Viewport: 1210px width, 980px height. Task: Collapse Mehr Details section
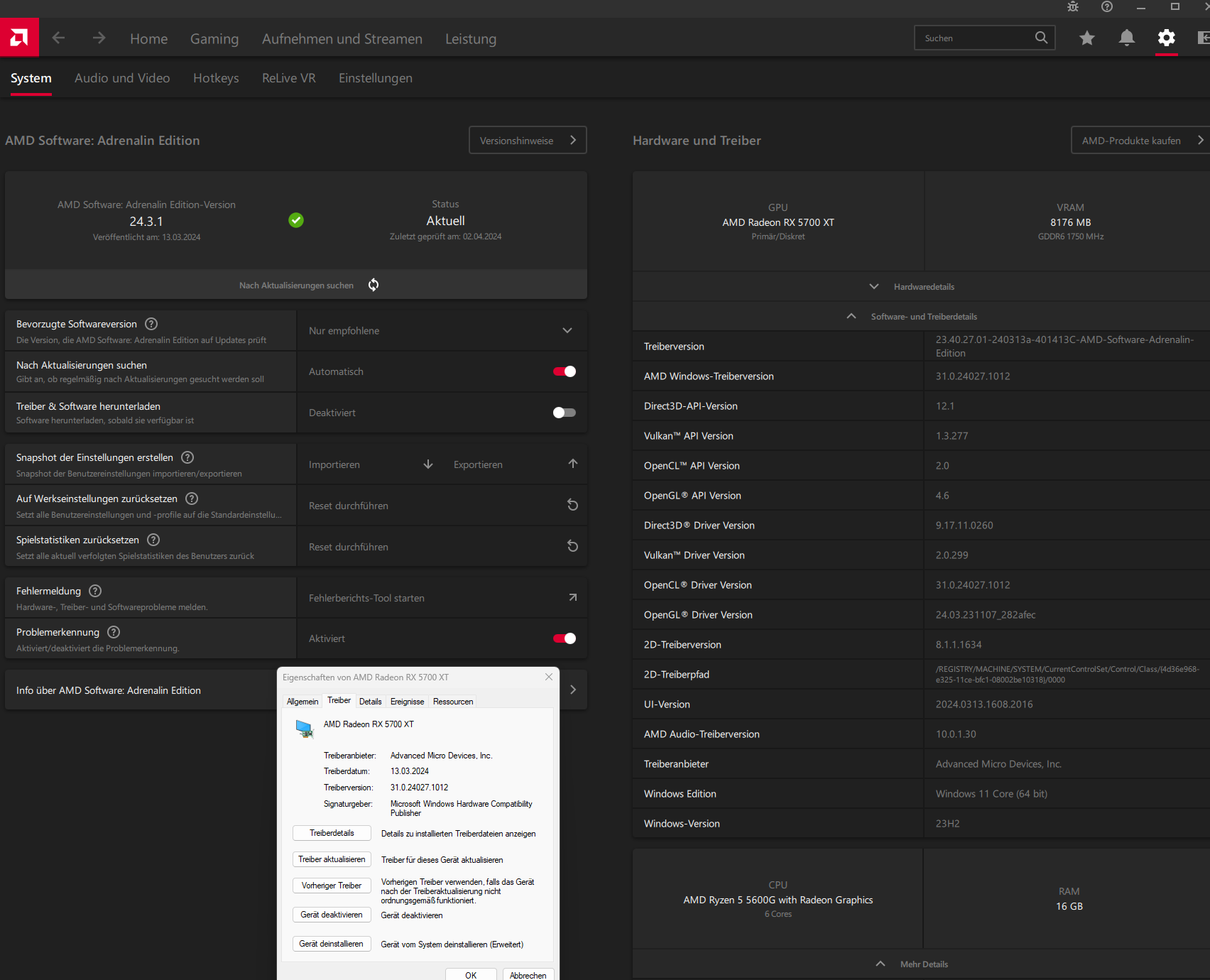[921, 964]
